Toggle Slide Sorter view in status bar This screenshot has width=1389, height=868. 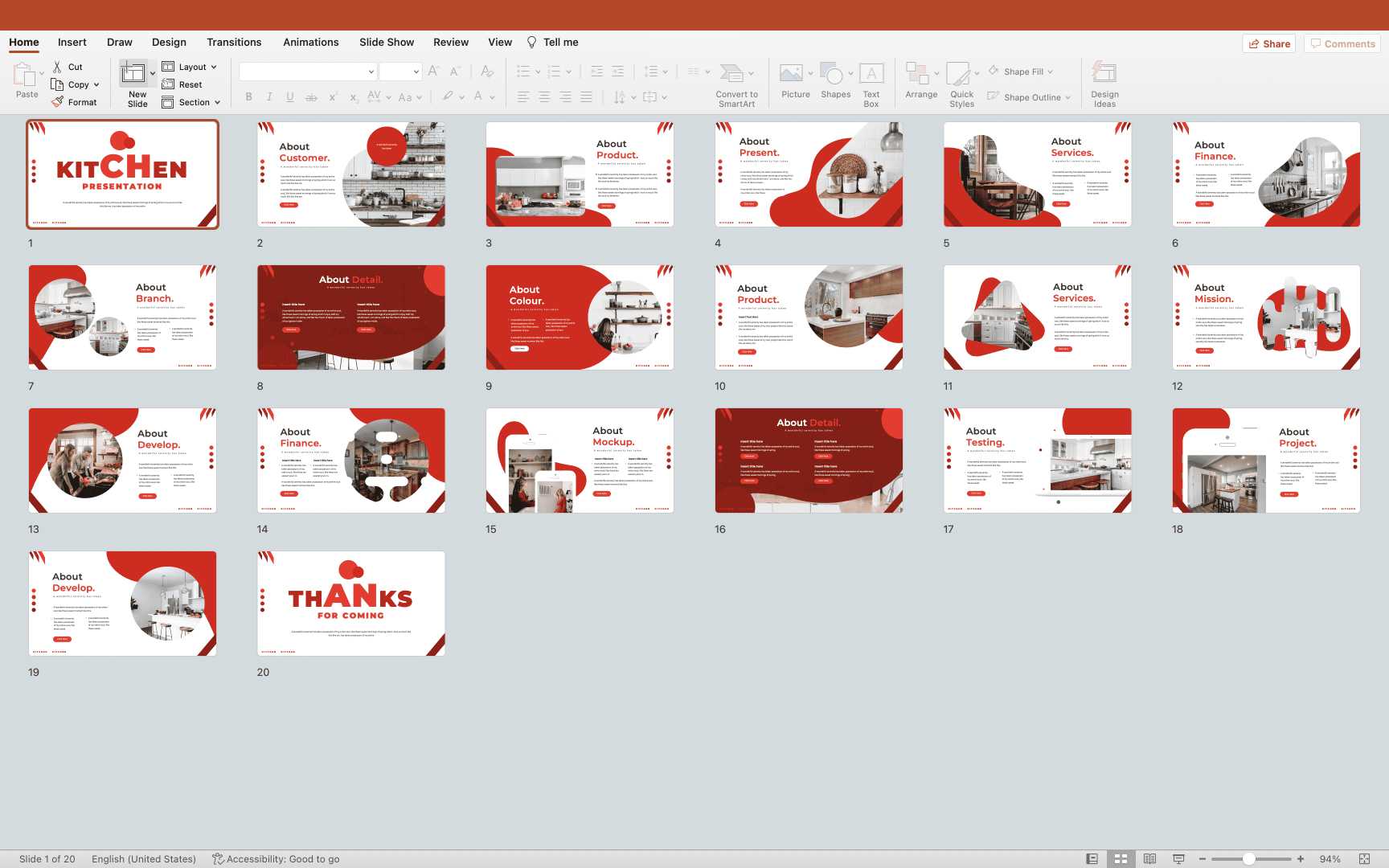click(1121, 859)
